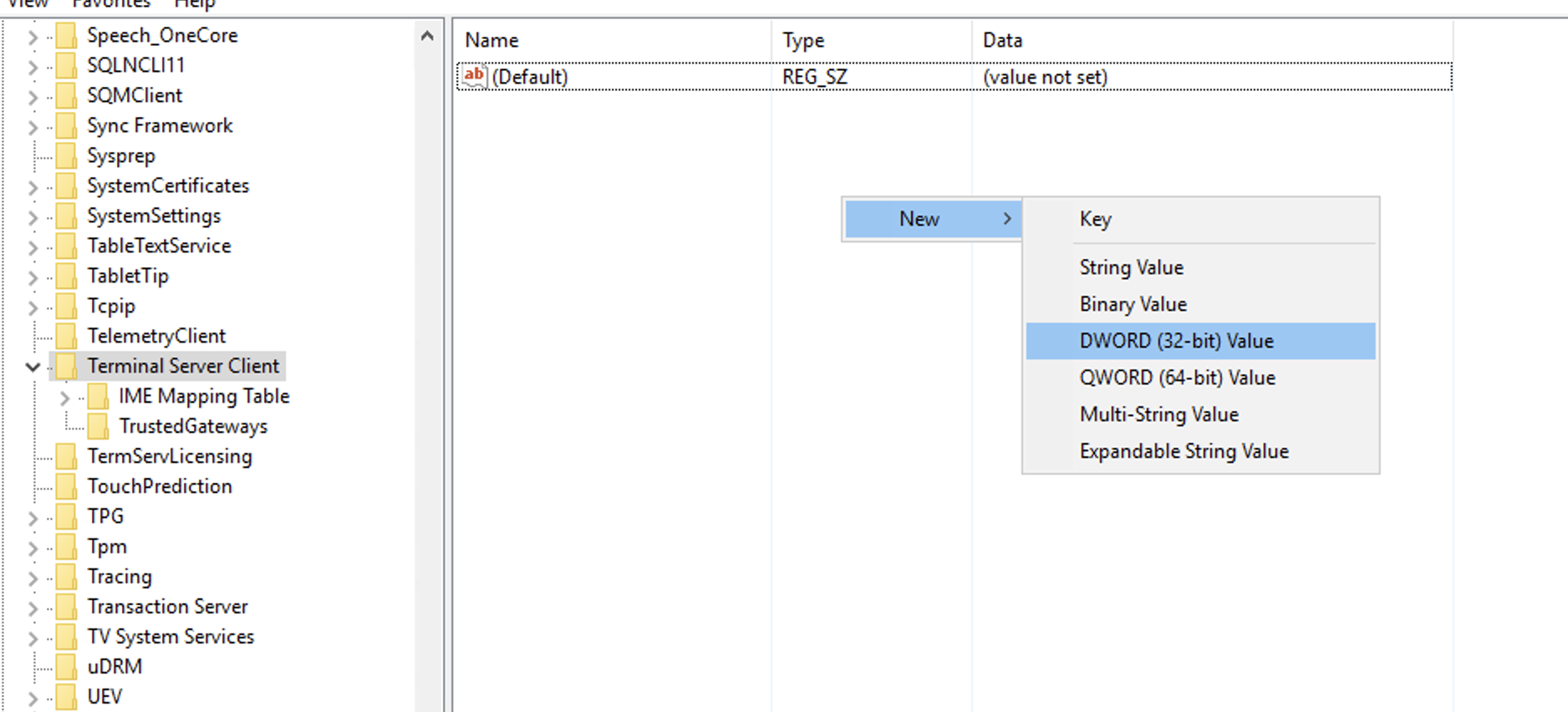Click the TelemetryClient folder icon
1568x712 pixels.
(66, 336)
